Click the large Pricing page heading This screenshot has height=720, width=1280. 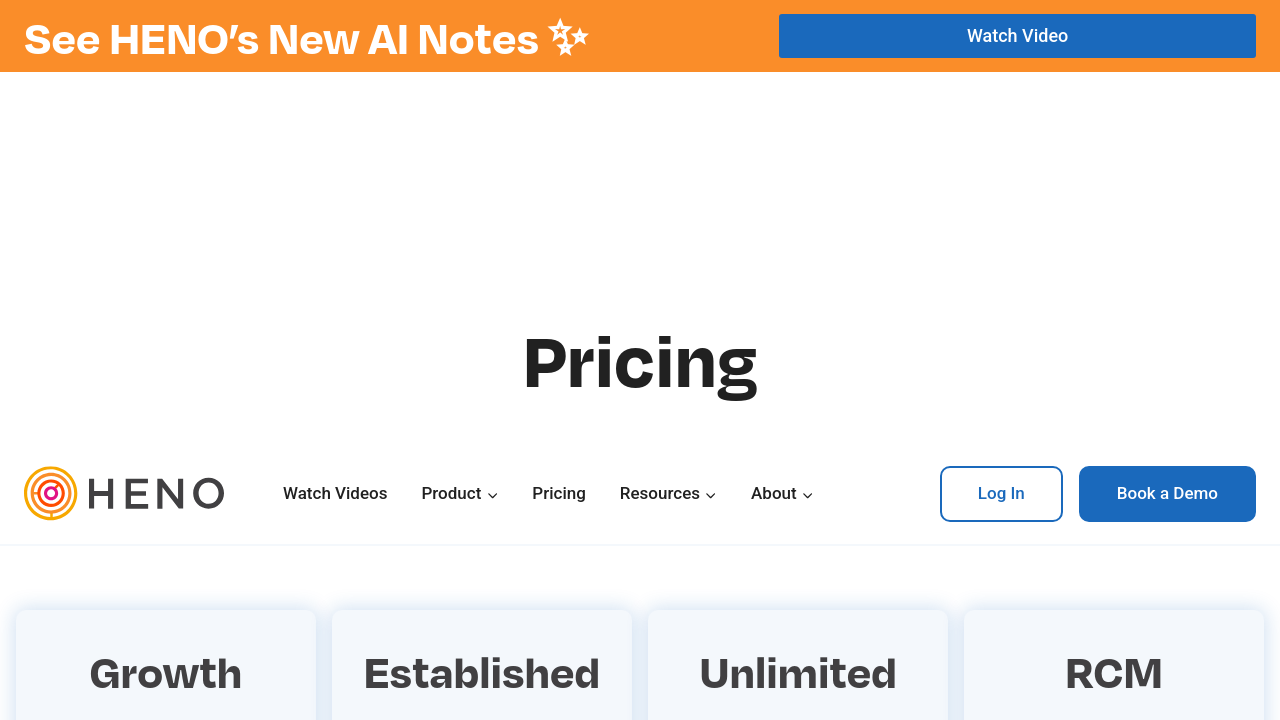pos(640,364)
